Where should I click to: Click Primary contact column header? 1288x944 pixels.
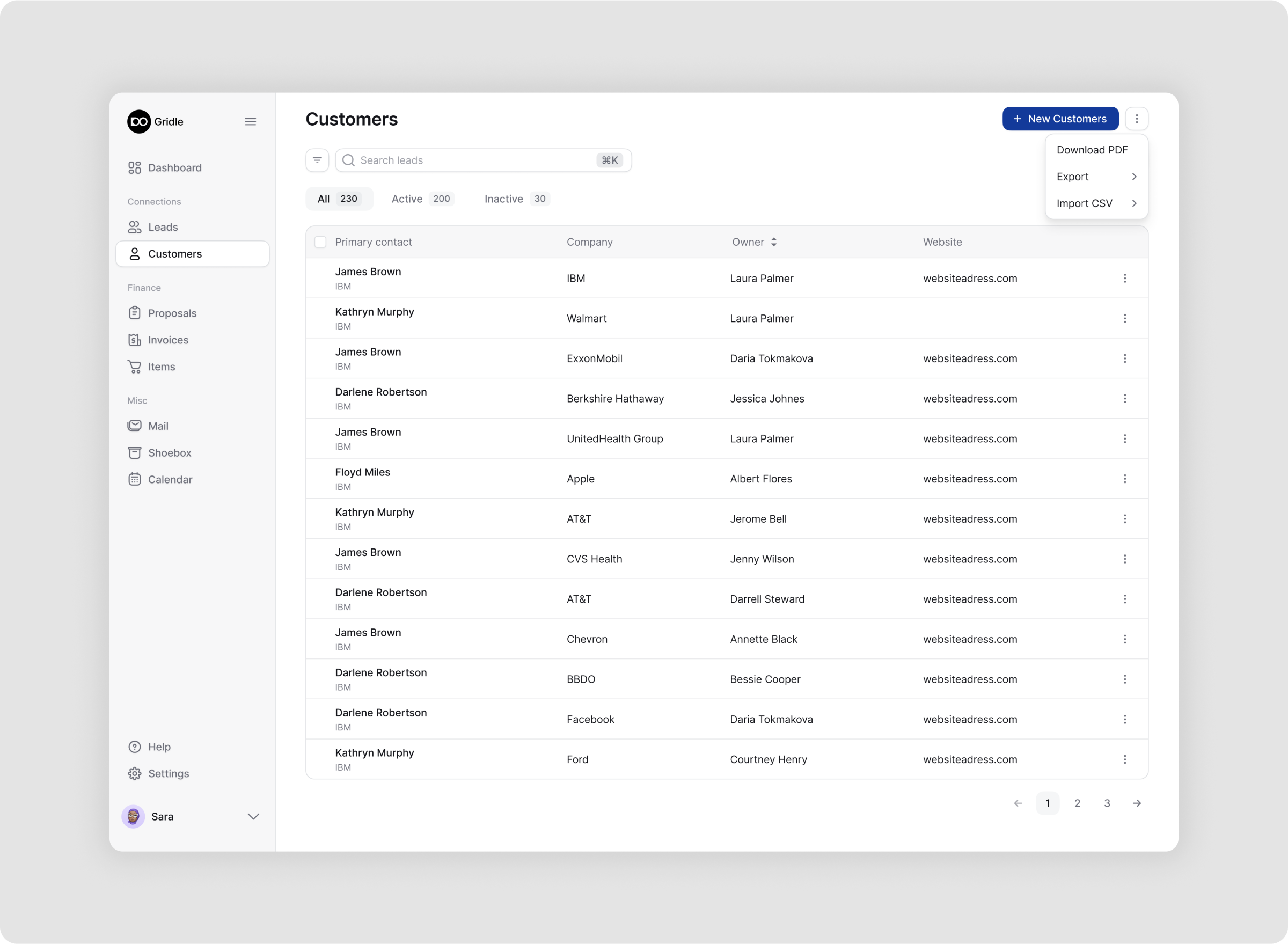[373, 242]
